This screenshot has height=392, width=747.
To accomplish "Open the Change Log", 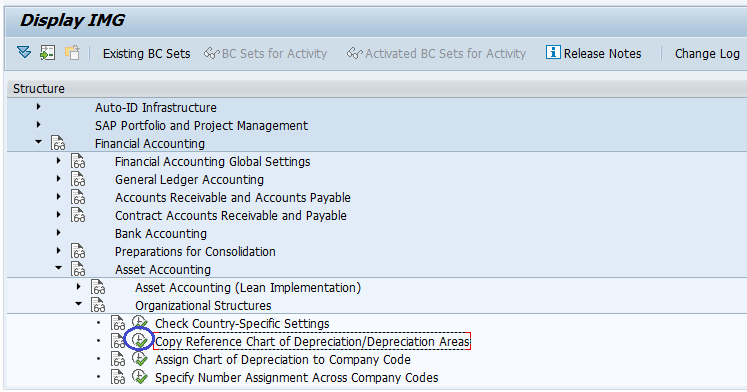I will (707, 53).
